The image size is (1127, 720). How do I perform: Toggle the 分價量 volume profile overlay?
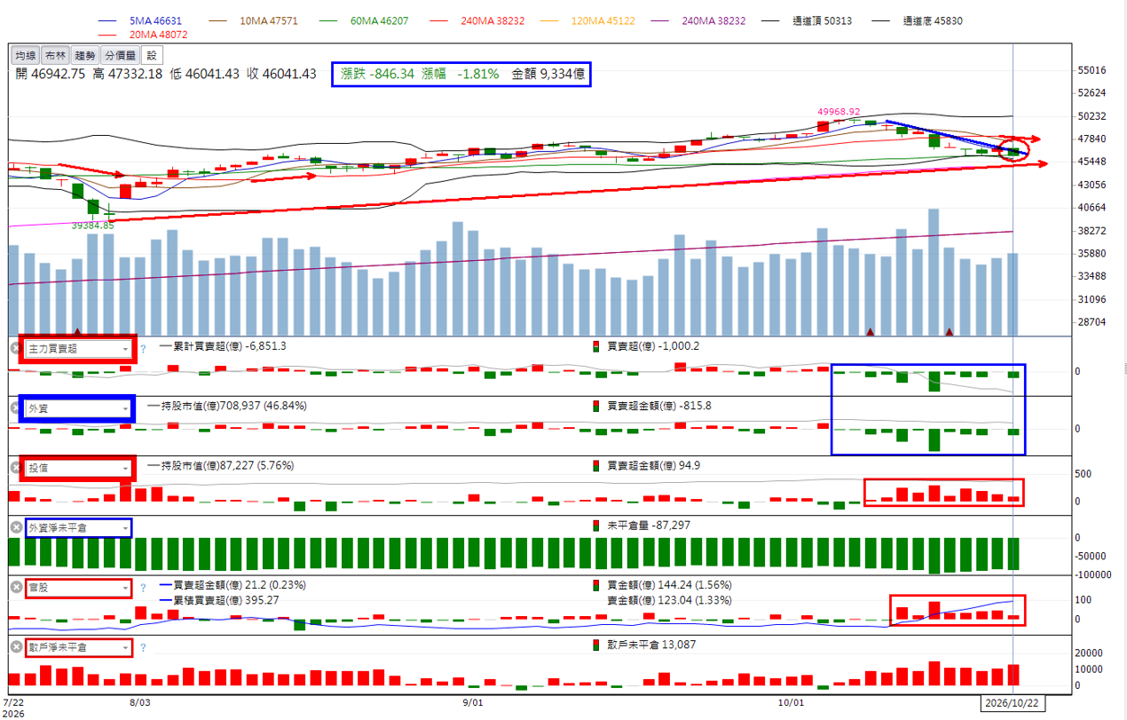point(120,55)
